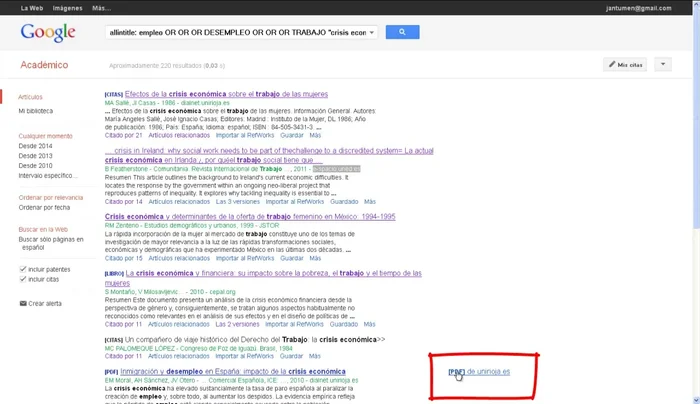Screen dimensions: 700x404
Task: Click the Google logo
Action: (47, 33)
